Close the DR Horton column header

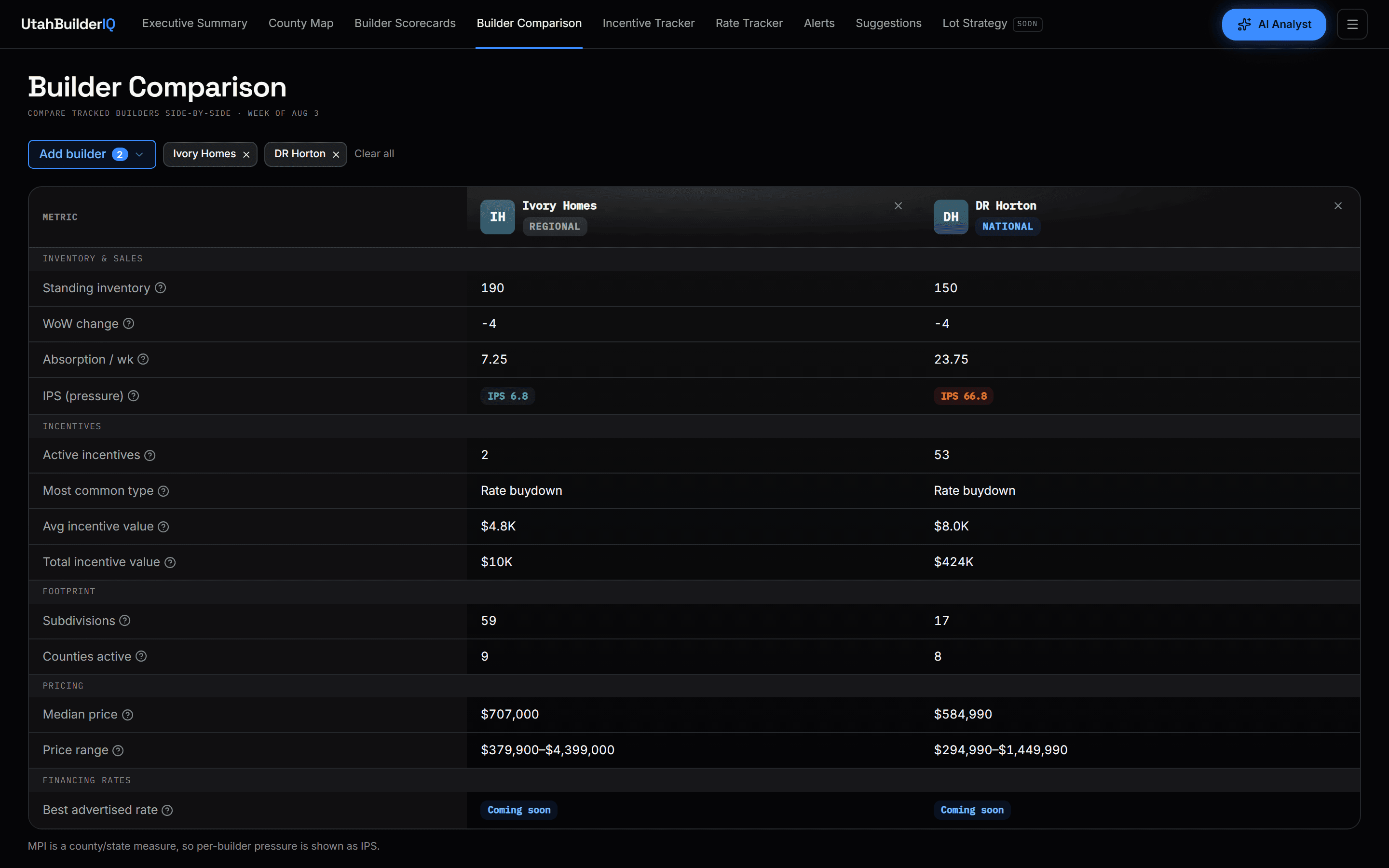pos(1338,205)
